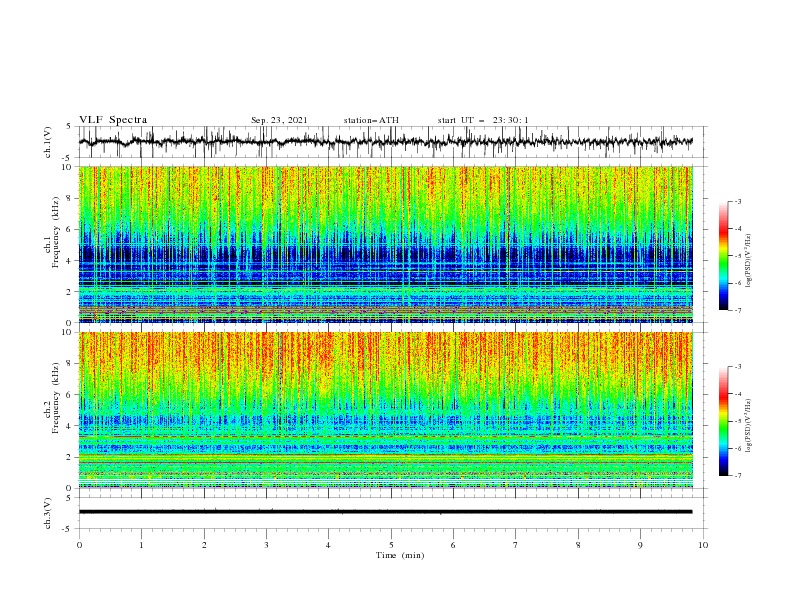This screenshot has width=792, height=612.
Task: Click the ch.2 spectrogram panel
Action: (386, 410)
